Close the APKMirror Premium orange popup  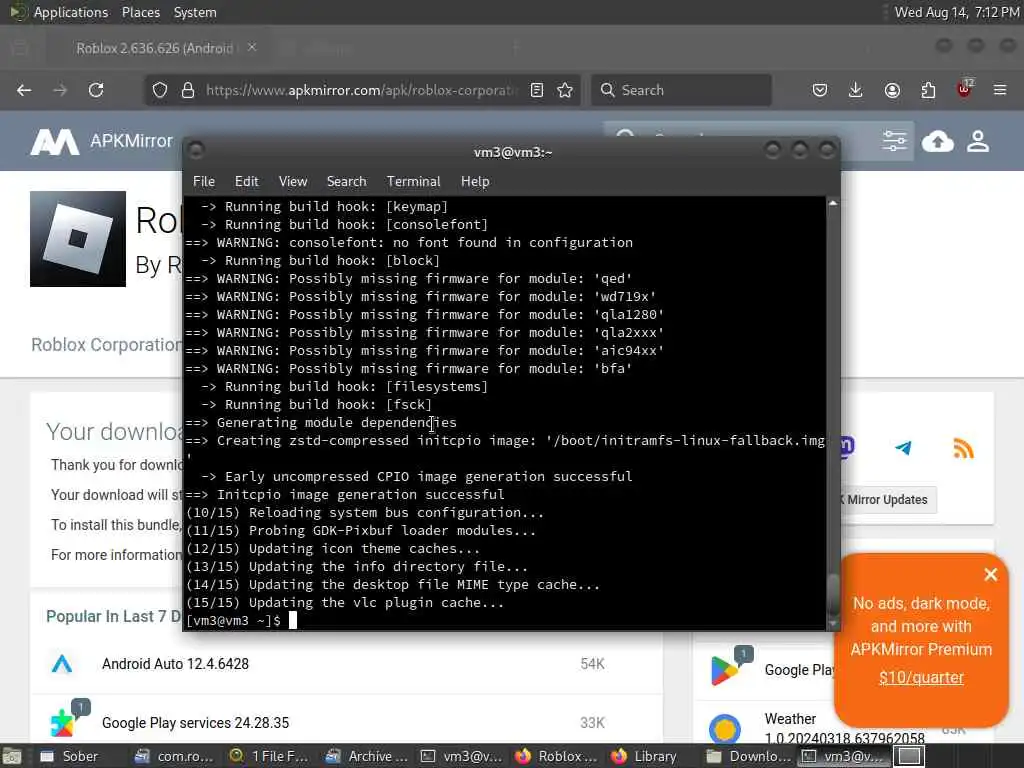coord(991,574)
